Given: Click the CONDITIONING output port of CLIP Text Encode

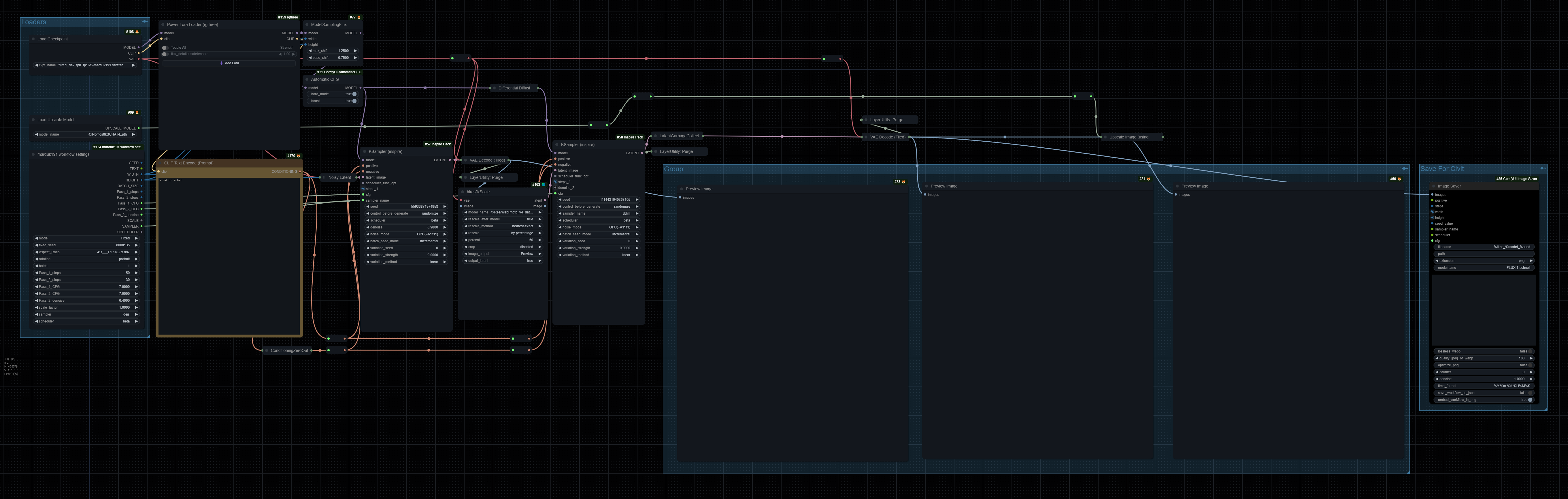Looking at the screenshot, I should coord(299,172).
